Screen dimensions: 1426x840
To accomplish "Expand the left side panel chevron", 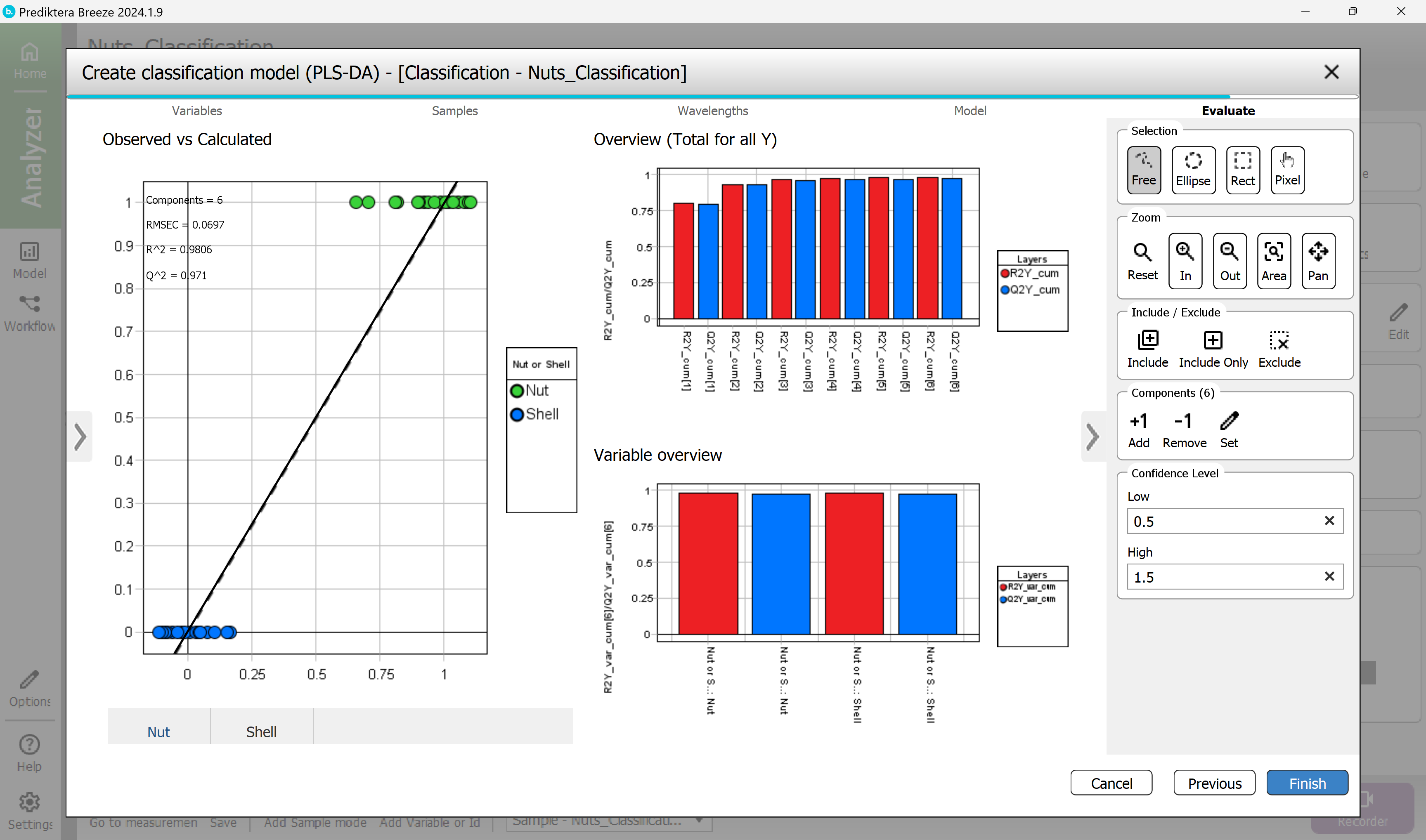I will point(80,437).
